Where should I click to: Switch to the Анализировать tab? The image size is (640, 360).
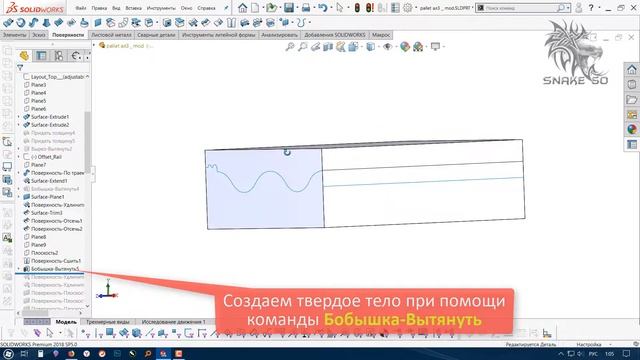(279, 35)
